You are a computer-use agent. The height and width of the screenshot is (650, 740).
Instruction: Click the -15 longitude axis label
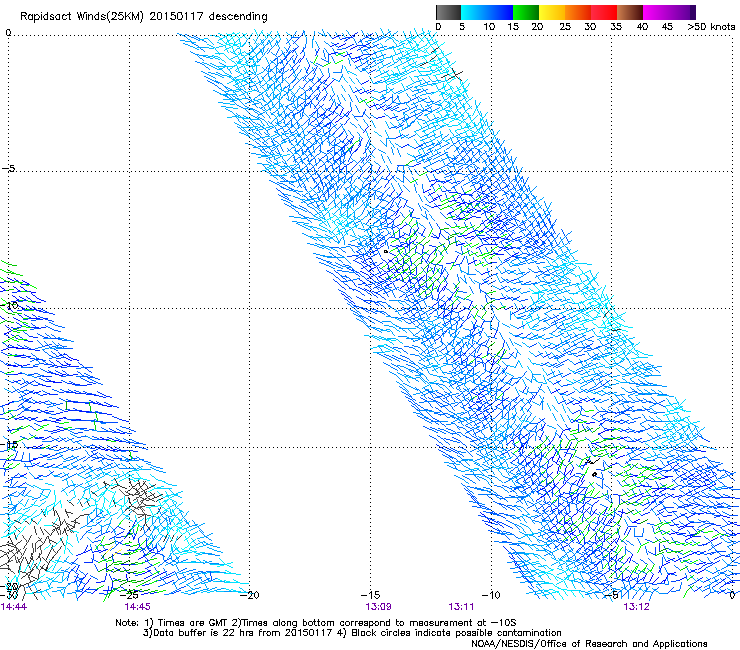(x=370, y=595)
